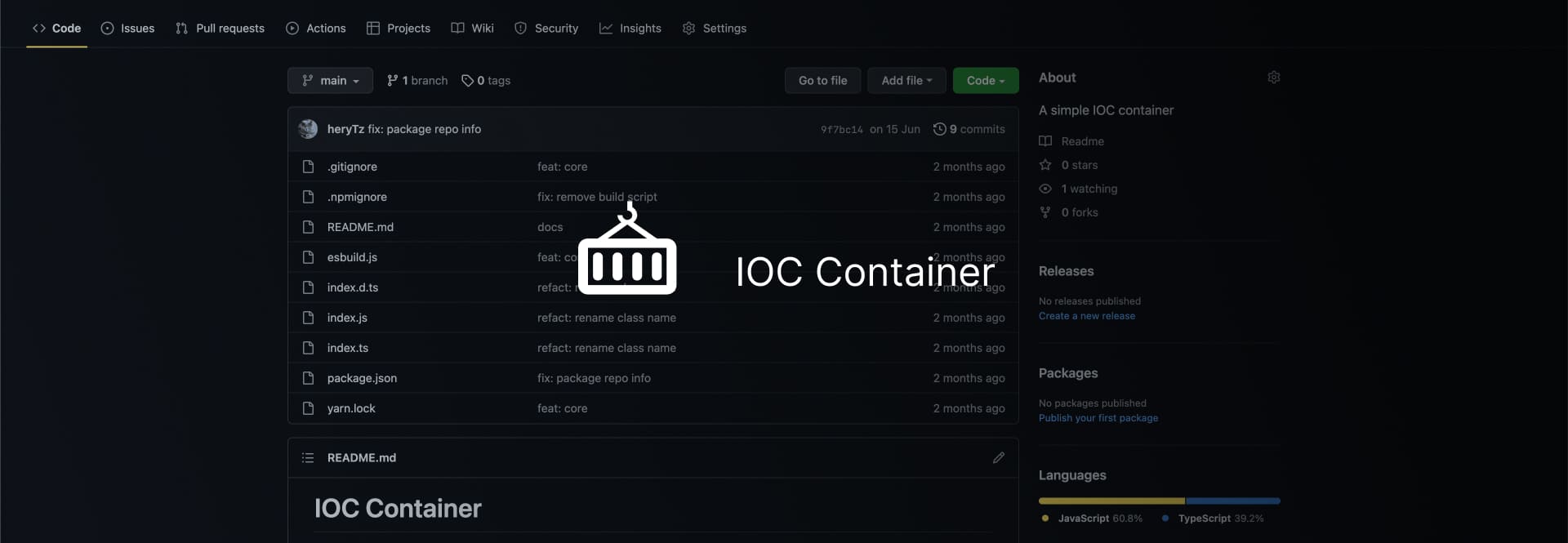Click the file icon beside .gitignore
The width and height of the screenshot is (1568, 543).
click(308, 167)
